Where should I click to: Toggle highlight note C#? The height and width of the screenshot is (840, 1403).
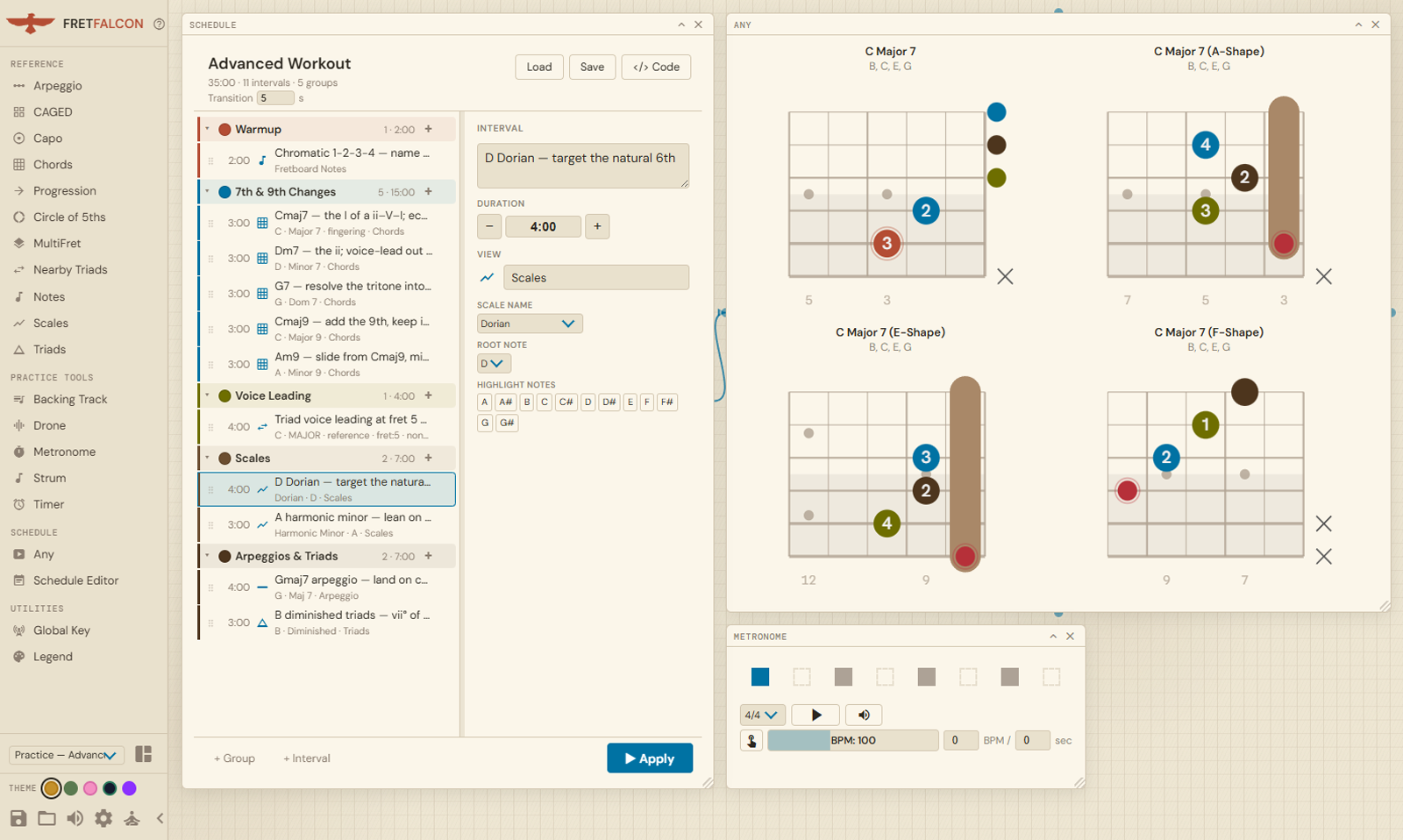566,402
